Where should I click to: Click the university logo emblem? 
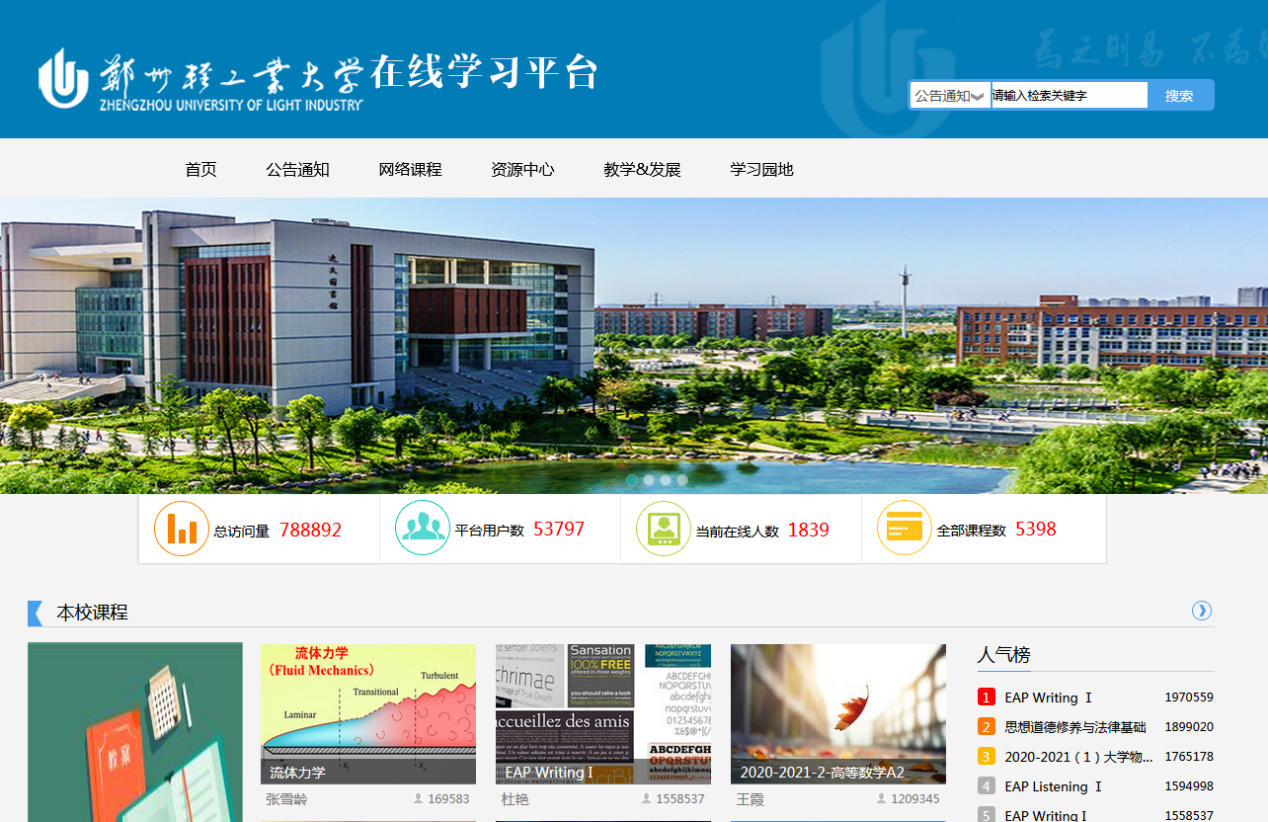63,78
